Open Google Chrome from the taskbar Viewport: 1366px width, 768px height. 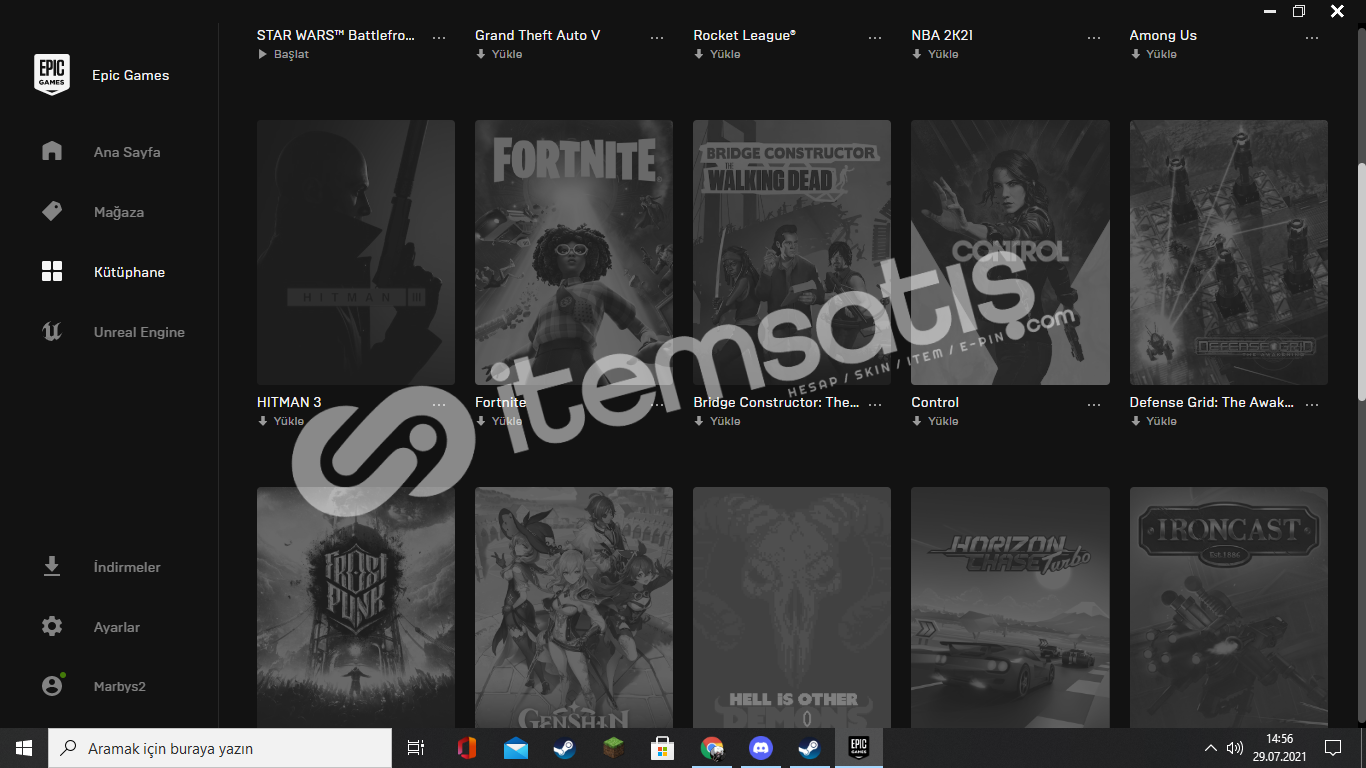[x=711, y=748]
